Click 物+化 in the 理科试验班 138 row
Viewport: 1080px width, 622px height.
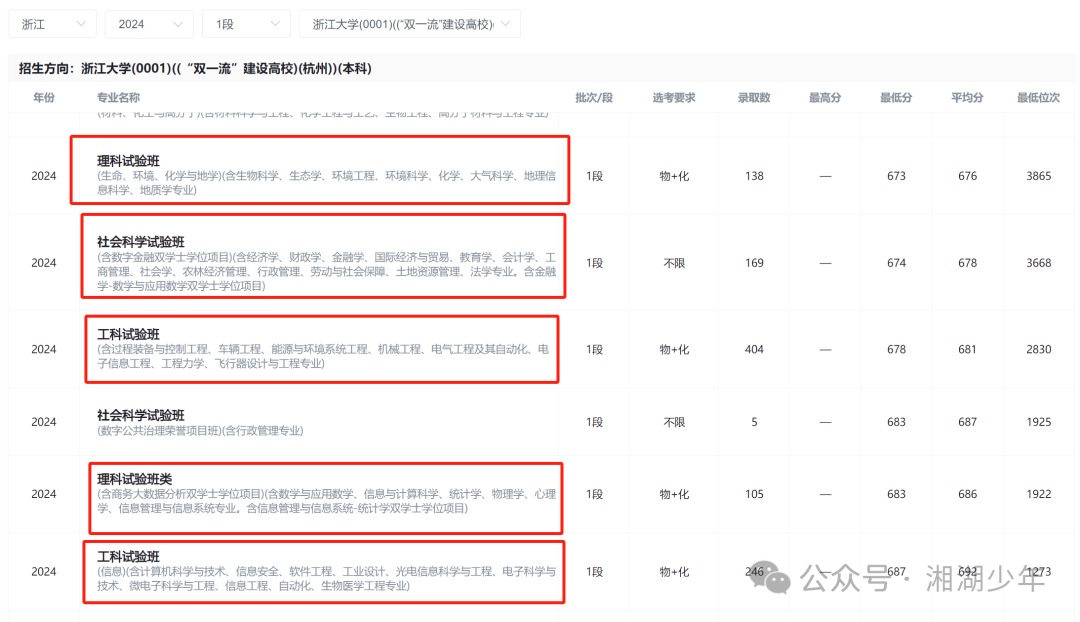674,176
